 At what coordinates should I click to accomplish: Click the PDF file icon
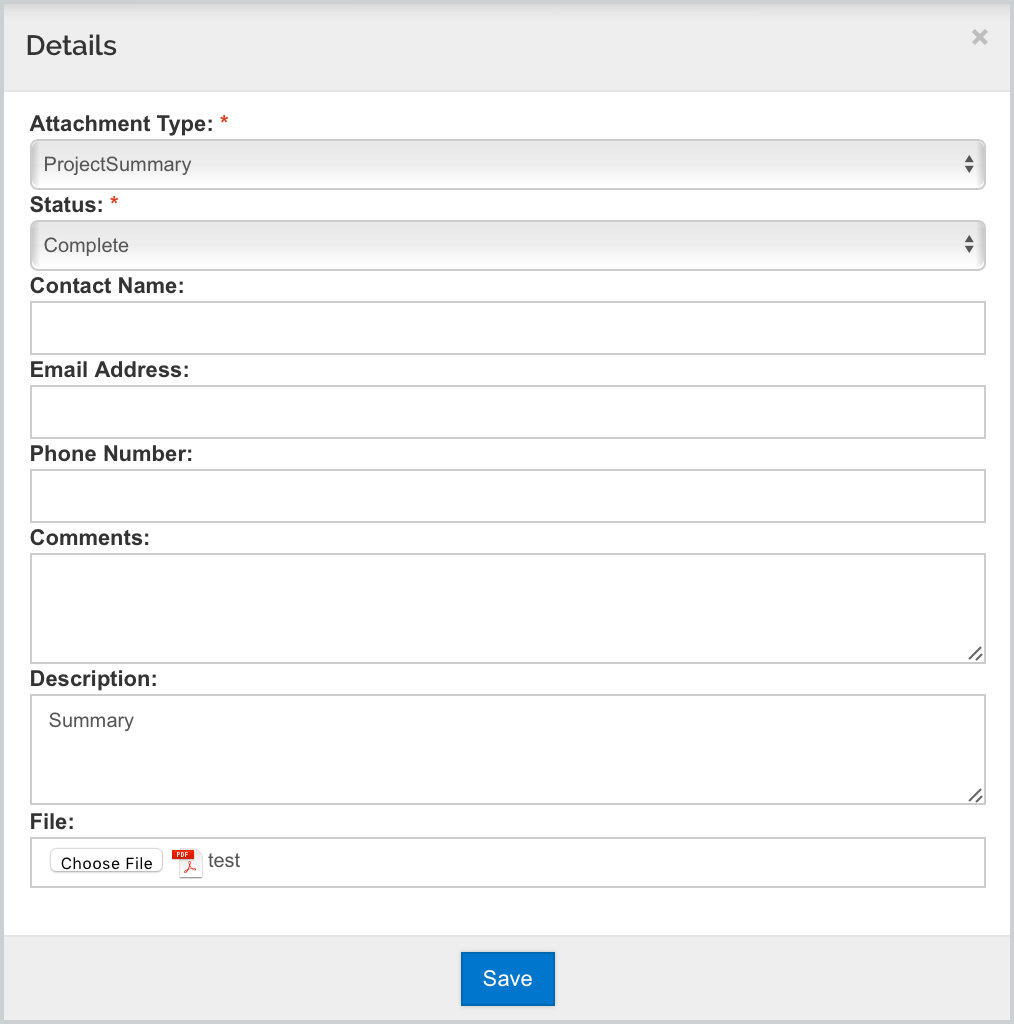tap(187, 863)
